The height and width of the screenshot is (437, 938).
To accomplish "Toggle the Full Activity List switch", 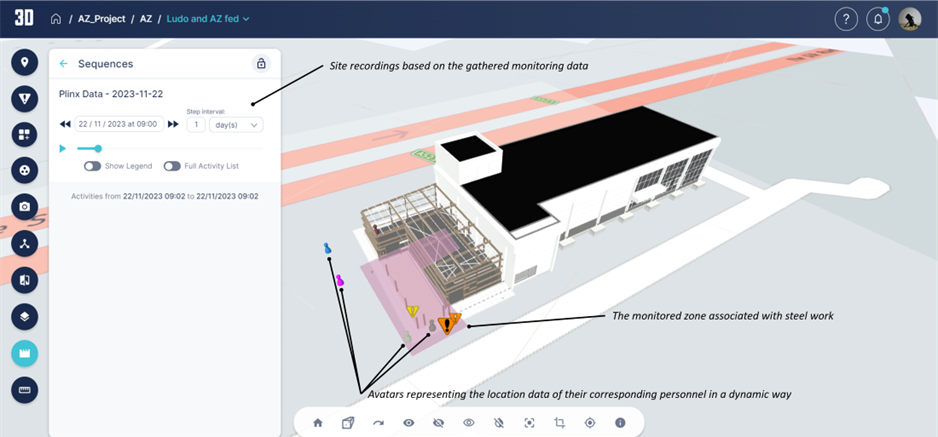I will (x=172, y=166).
